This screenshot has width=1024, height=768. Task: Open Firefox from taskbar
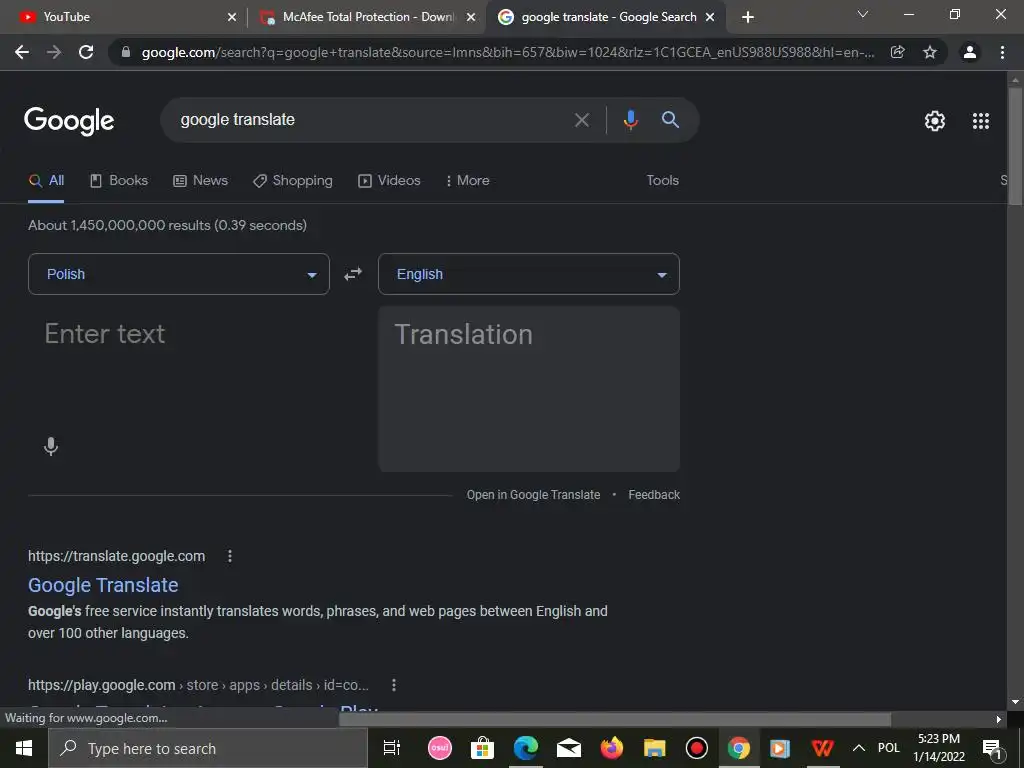tap(611, 748)
